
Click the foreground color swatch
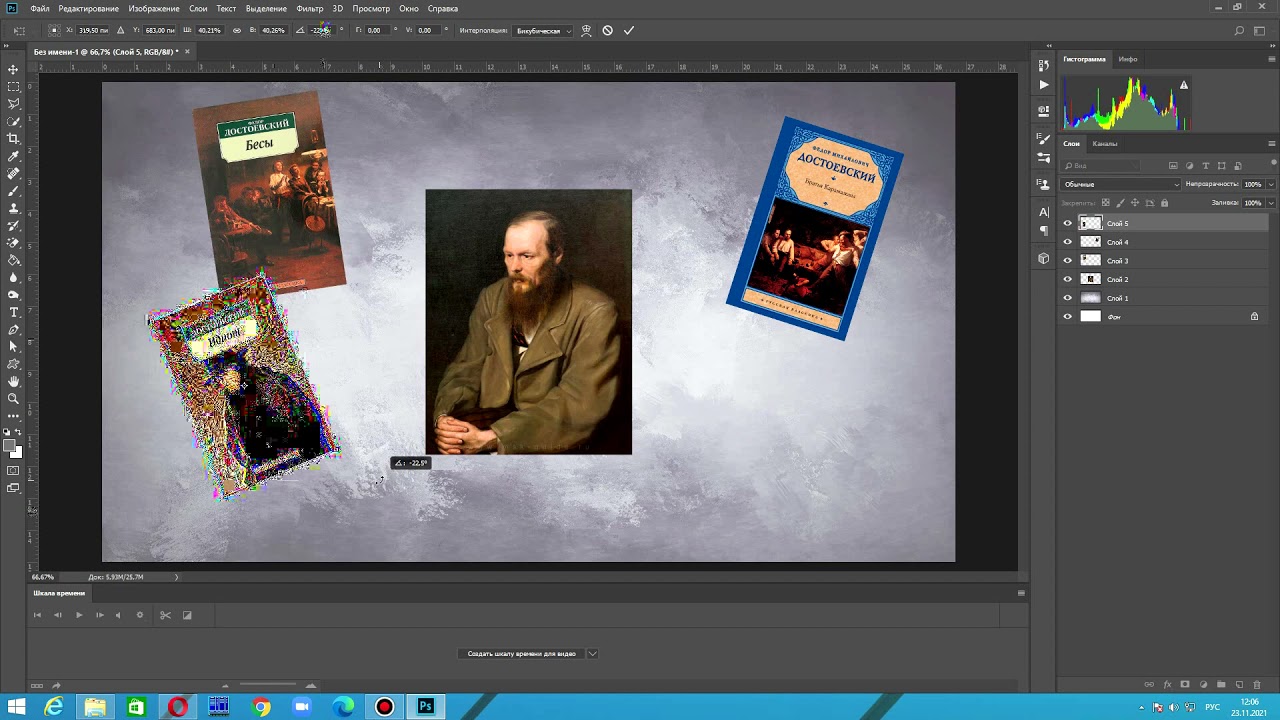9,446
